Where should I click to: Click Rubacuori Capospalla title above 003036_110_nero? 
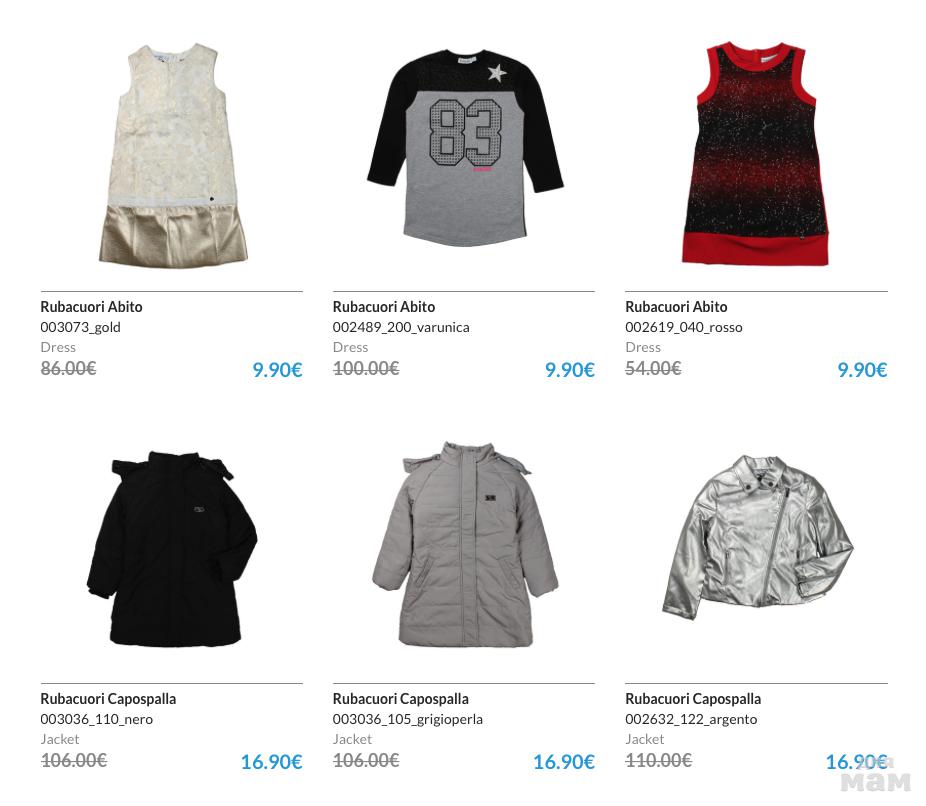108,699
